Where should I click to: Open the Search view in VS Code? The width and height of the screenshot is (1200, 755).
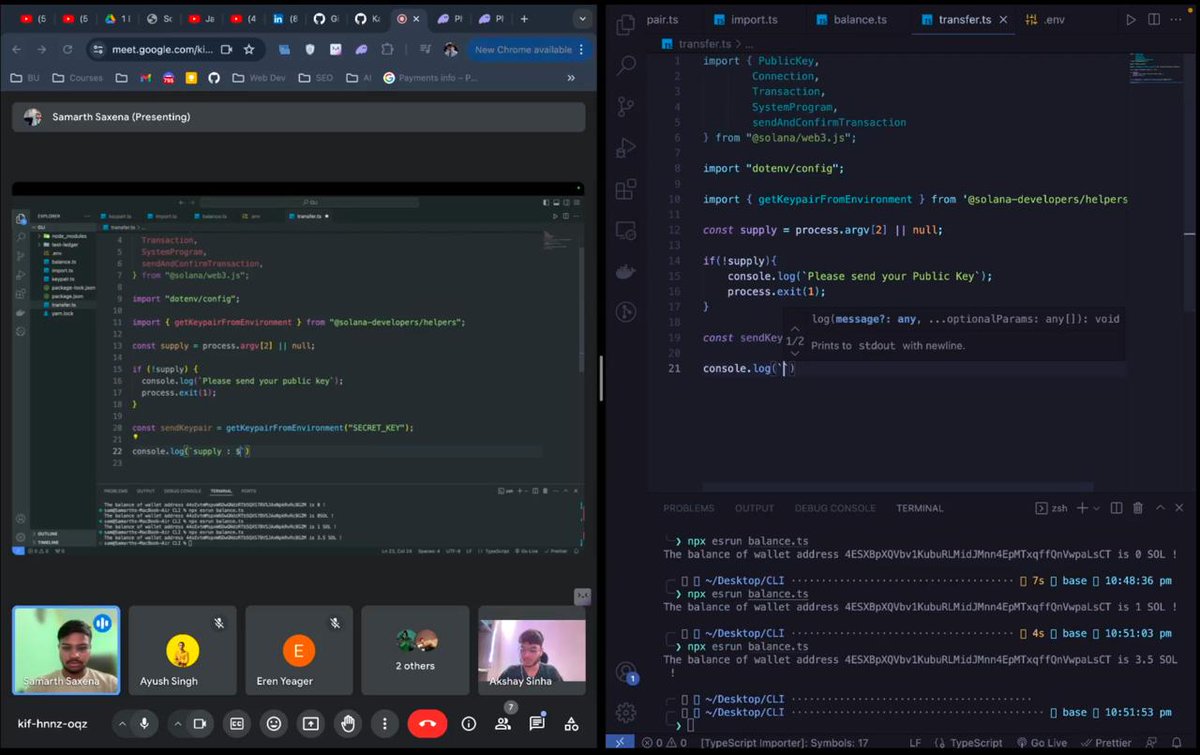click(x=625, y=65)
